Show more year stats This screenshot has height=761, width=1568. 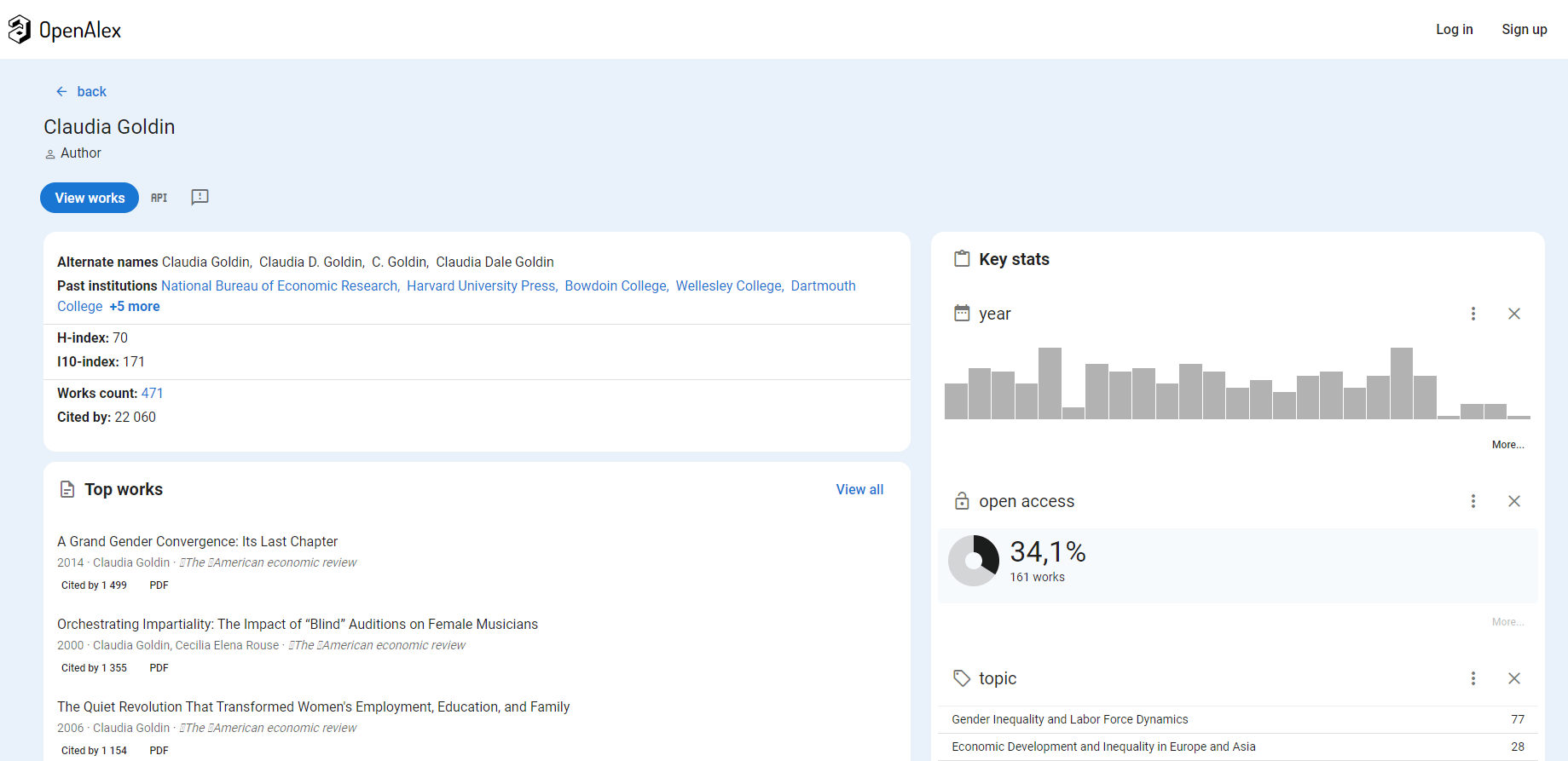1507,445
